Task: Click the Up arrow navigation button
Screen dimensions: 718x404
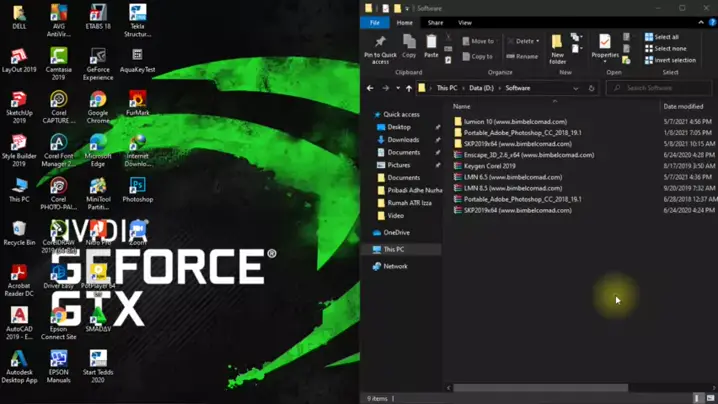Action: pyautogui.click(x=408, y=88)
